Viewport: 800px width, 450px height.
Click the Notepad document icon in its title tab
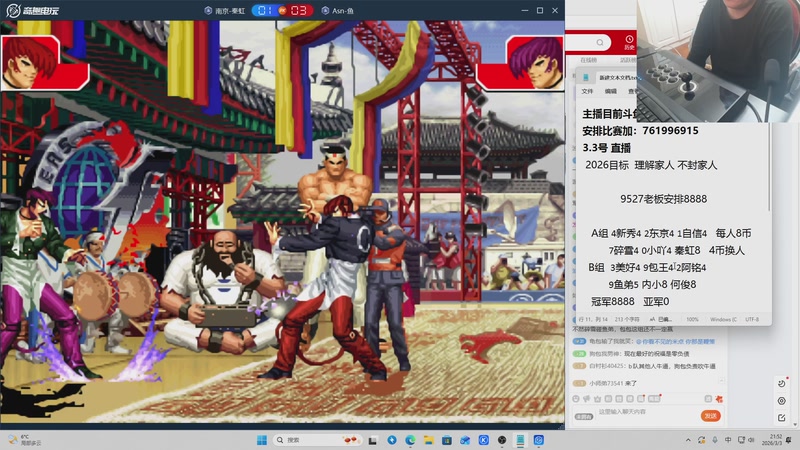(586, 78)
